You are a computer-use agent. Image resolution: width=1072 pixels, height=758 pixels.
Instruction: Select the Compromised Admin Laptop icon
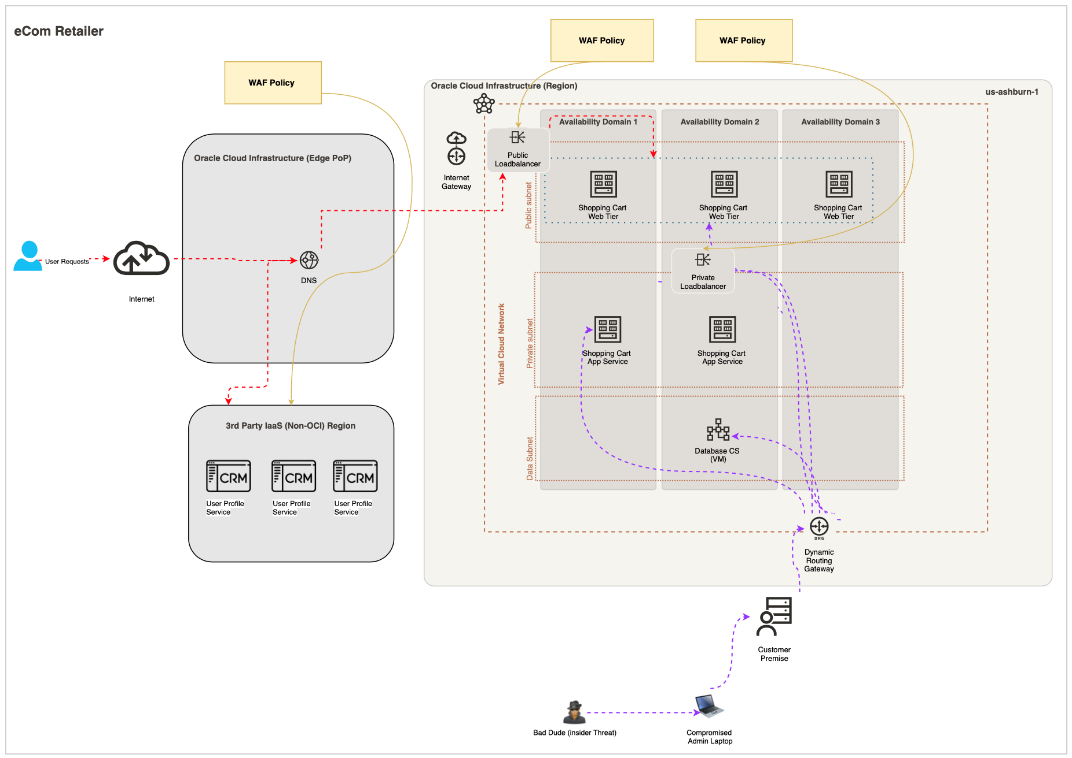pyautogui.click(x=709, y=705)
